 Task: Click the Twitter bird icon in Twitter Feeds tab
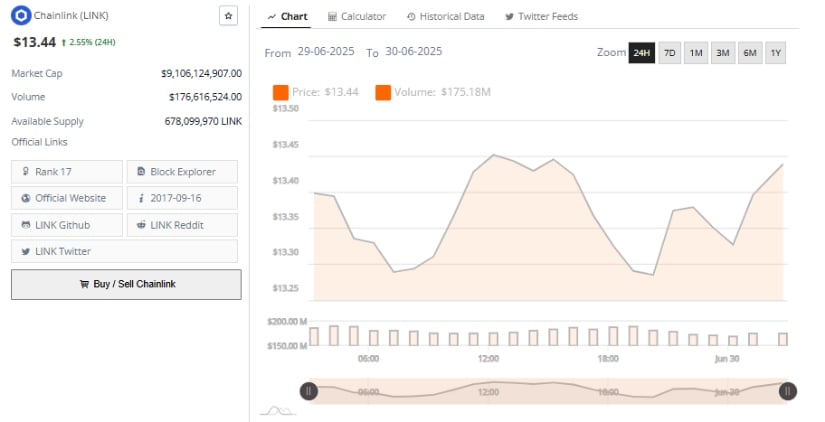click(x=509, y=17)
